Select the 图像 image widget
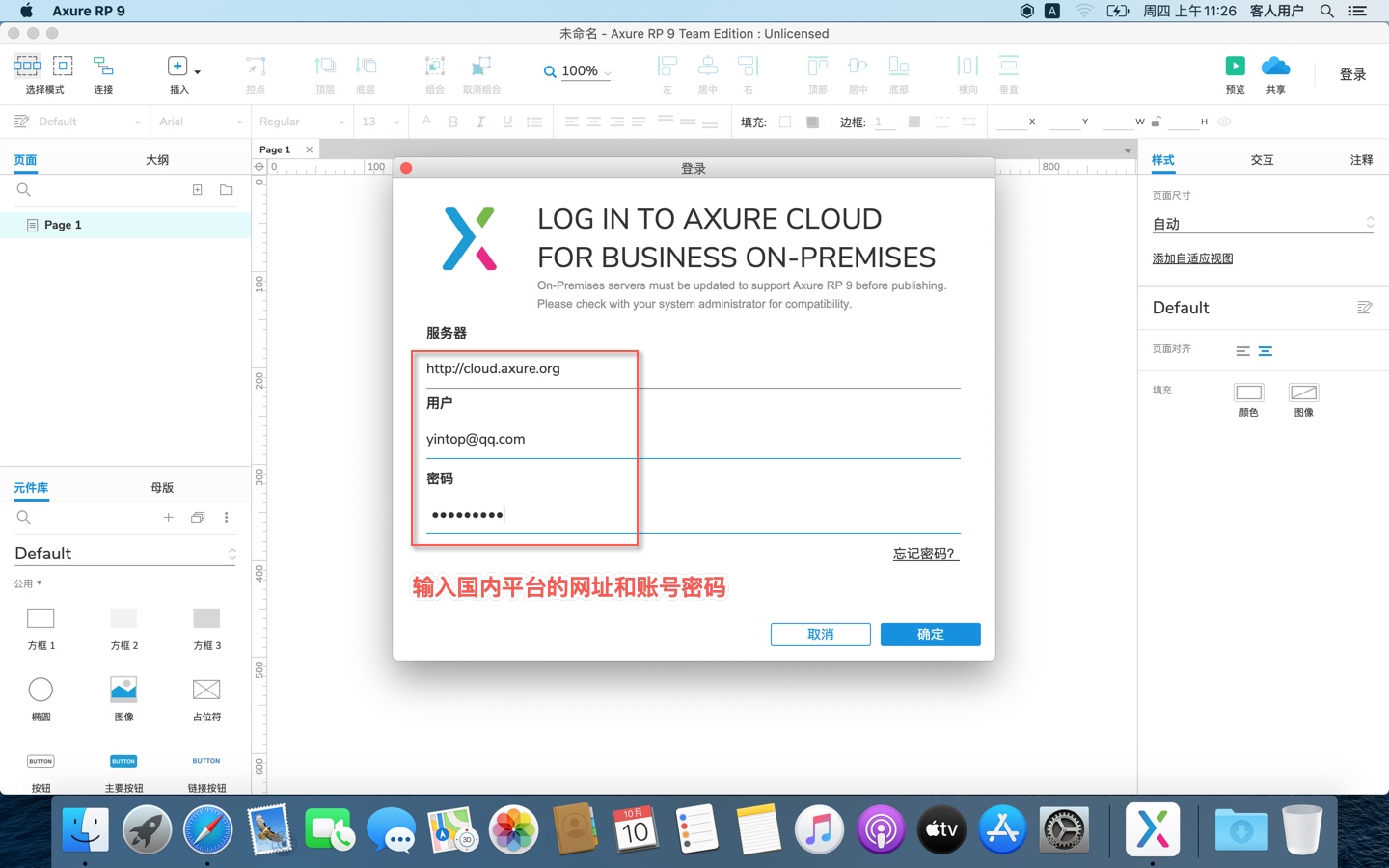The height and width of the screenshot is (868, 1389). (x=123, y=698)
